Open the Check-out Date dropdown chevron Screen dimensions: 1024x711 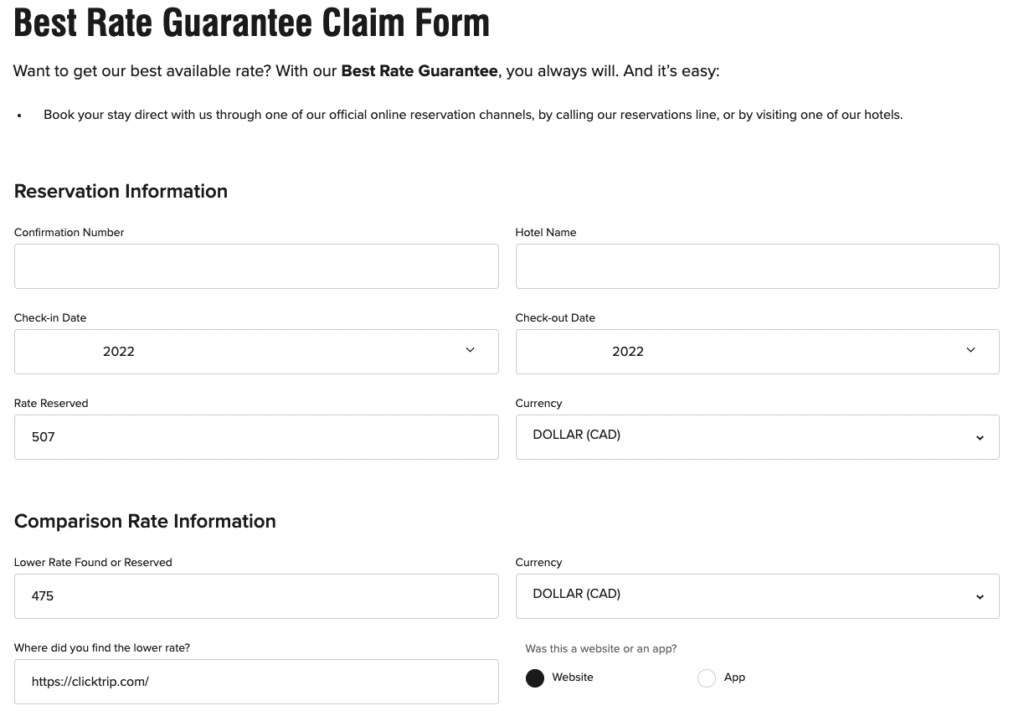point(969,351)
